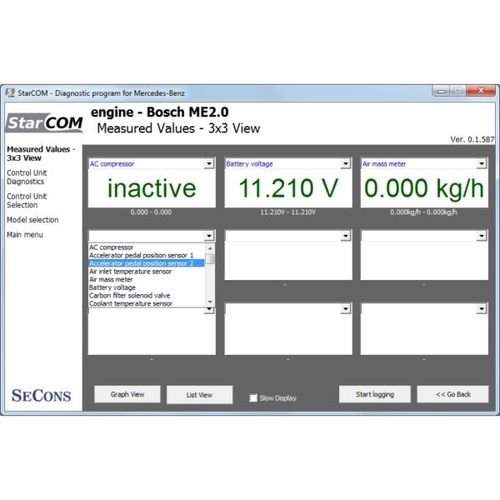500x500 pixels.
Task: Pick Air inlet temperature sensor entry
Action: tap(146, 271)
